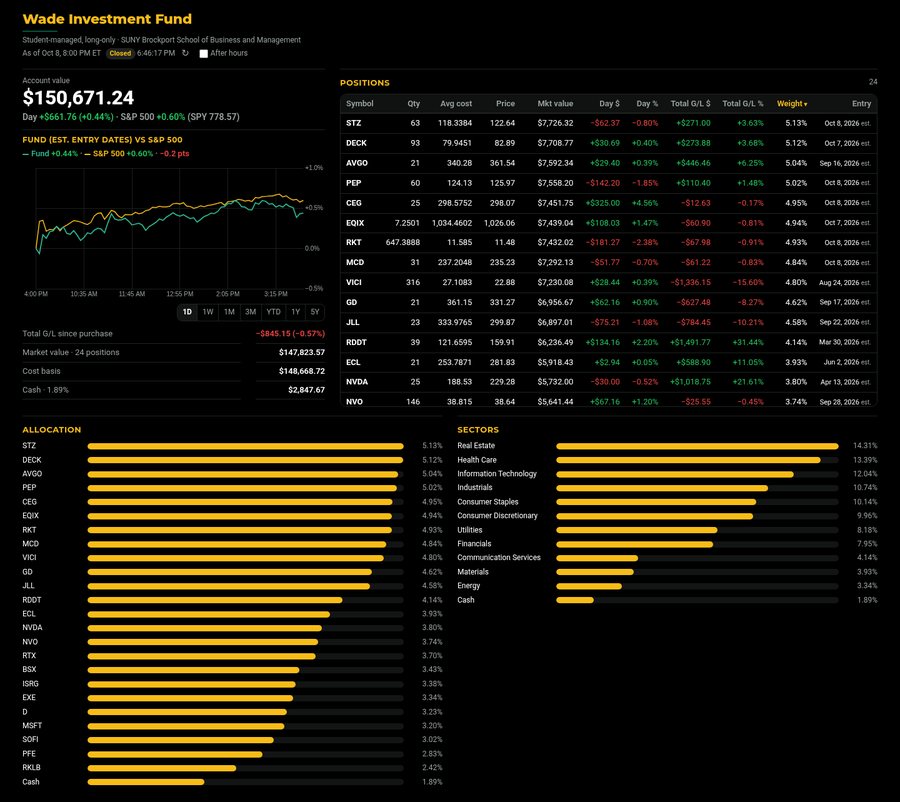
Task: Click the SOFI allocation label
Action: tap(30, 739)
